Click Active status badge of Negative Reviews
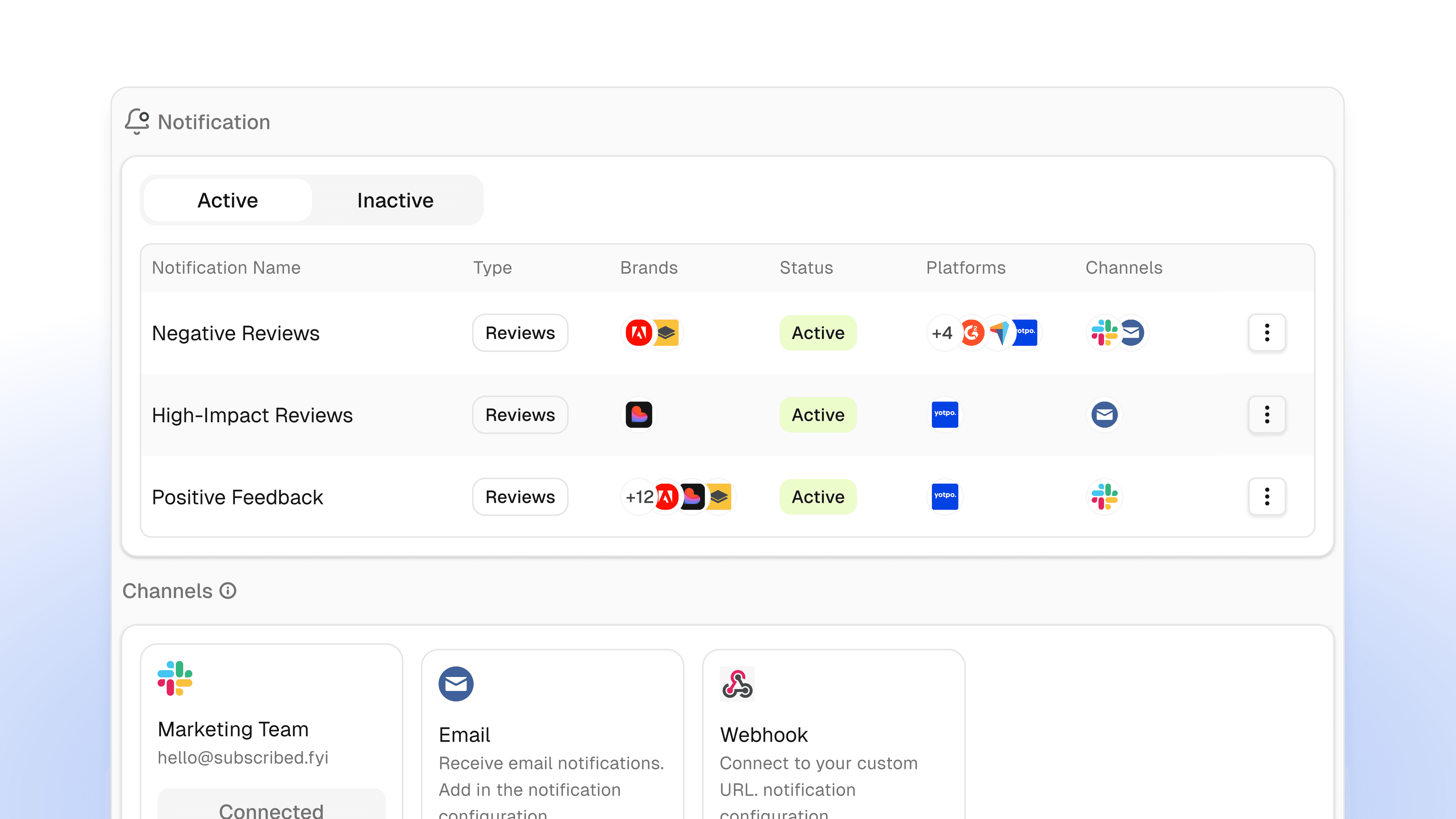This screenshot has height=819, width=1456. (818, 333)
